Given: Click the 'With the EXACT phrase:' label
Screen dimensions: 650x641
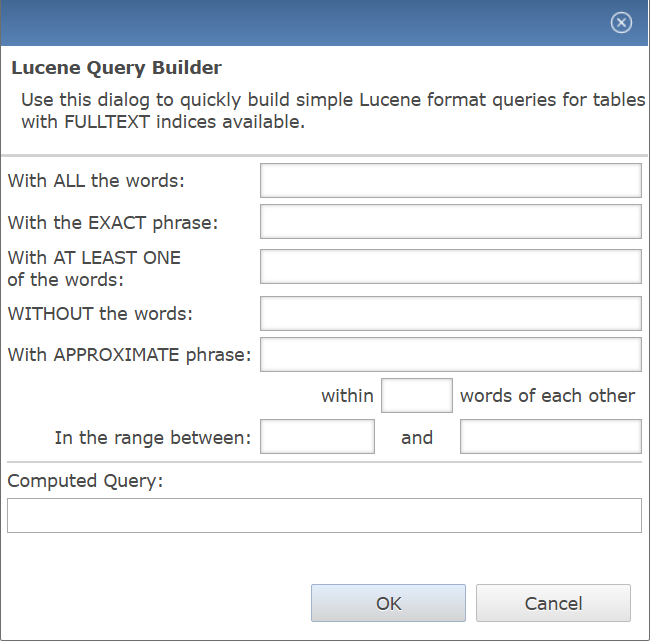Looking at the screenshot, I should pos(113,223).
